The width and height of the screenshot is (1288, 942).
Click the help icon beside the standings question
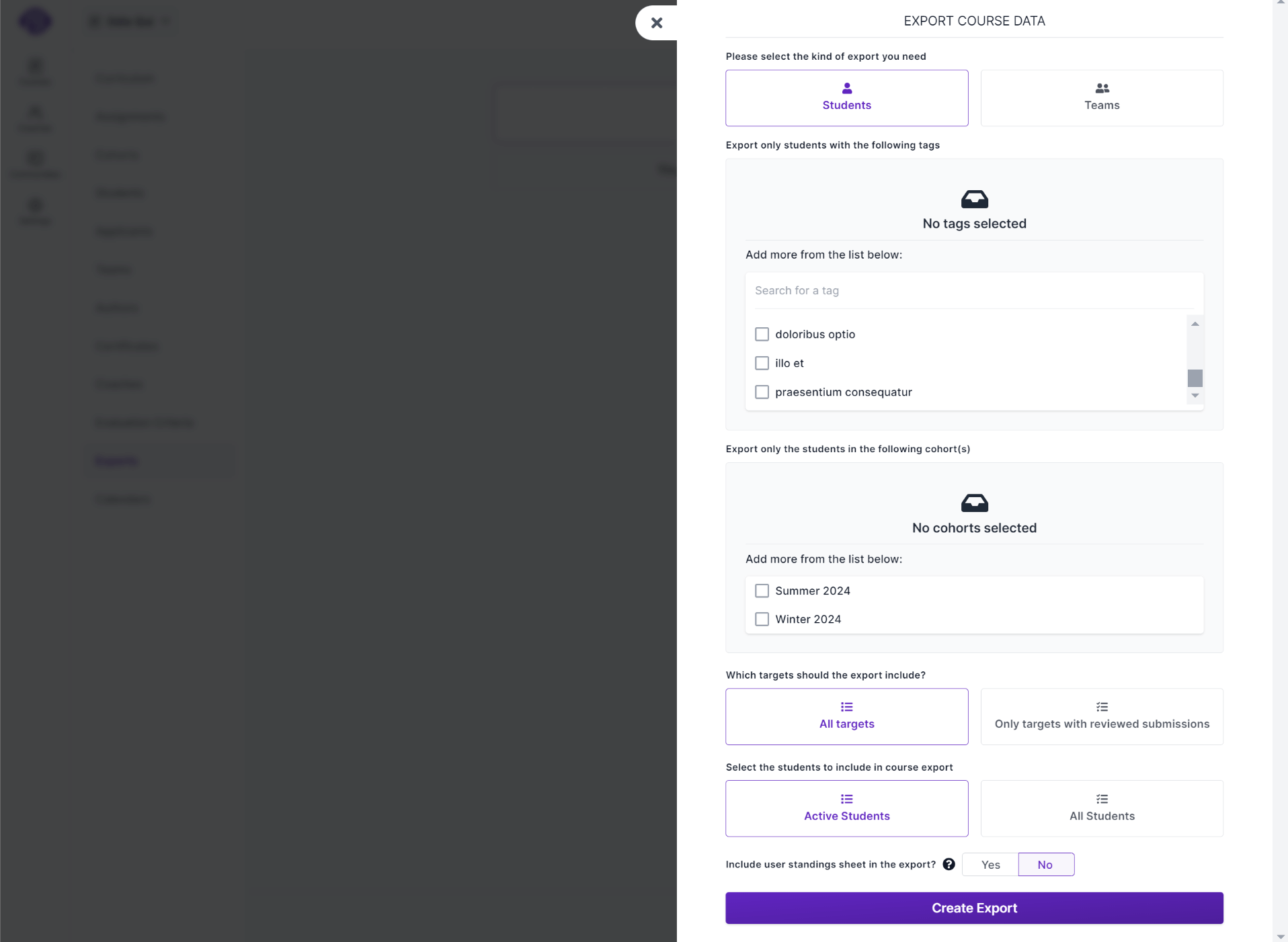949,864
